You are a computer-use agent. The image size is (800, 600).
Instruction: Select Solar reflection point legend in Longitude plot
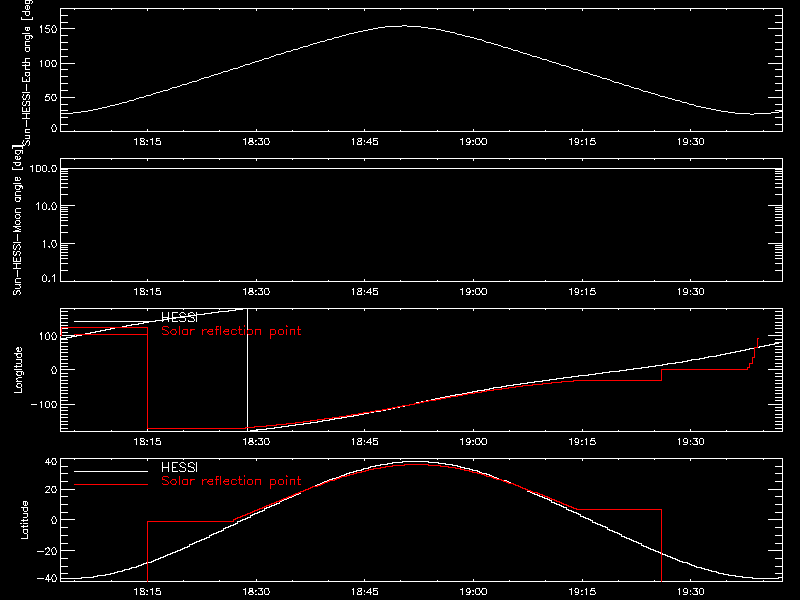click(231, 331)
